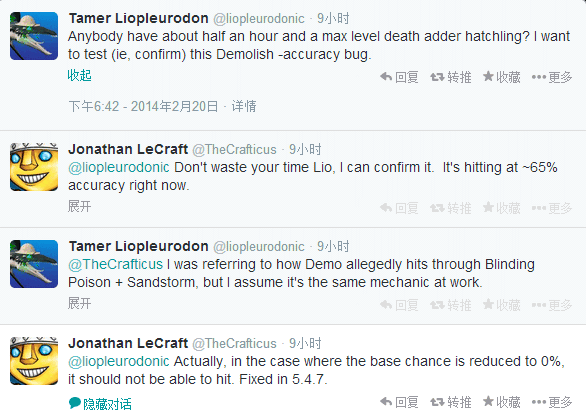This screenshot has width=586, height=413.
Task: Reply to the Fixed in 5.4.7 tweet
Action: click(399, 402)
